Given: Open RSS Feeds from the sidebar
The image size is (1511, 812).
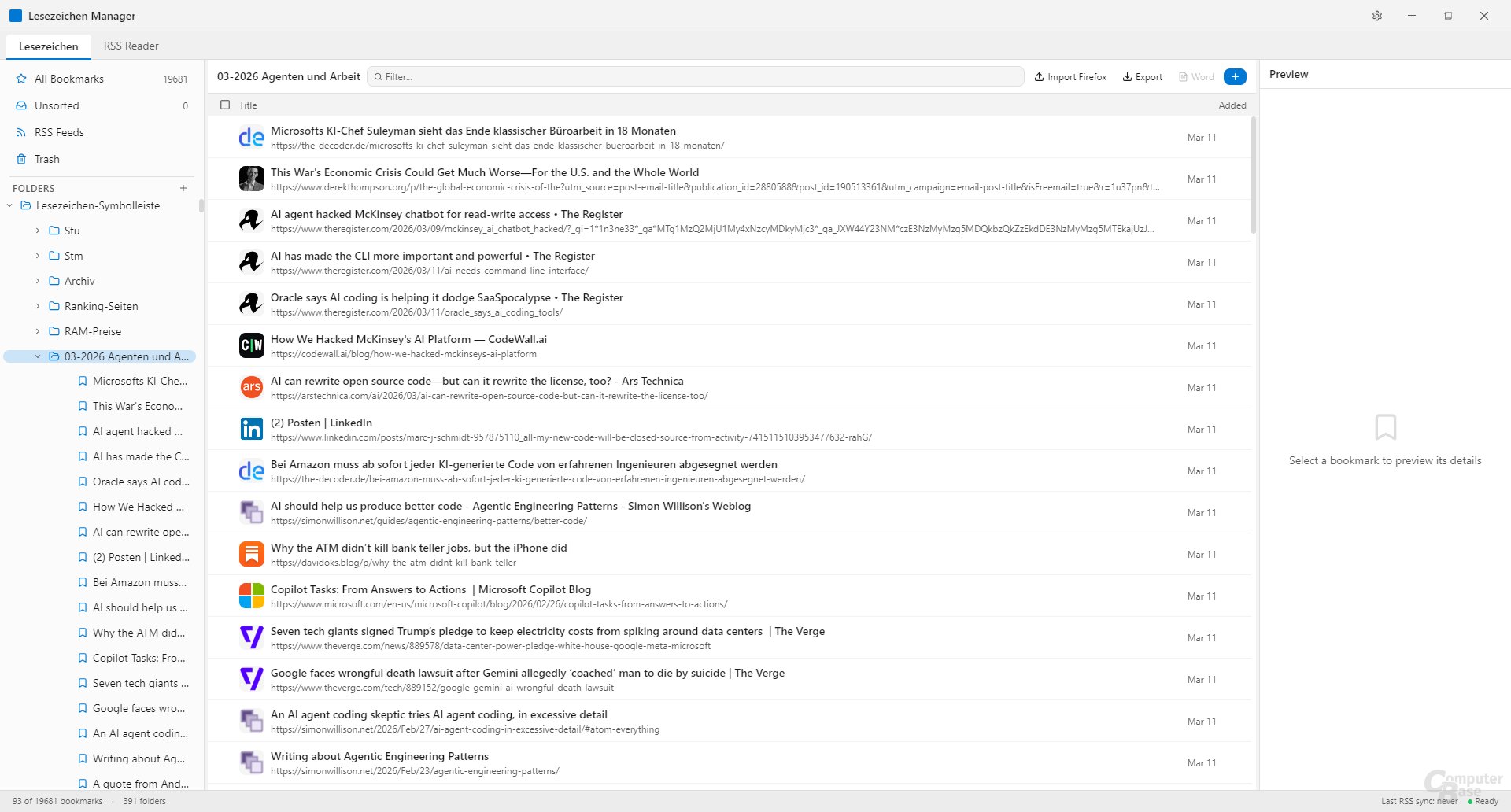Looking at the screenshot, I should pyautogui.click(x=59, y=132).
